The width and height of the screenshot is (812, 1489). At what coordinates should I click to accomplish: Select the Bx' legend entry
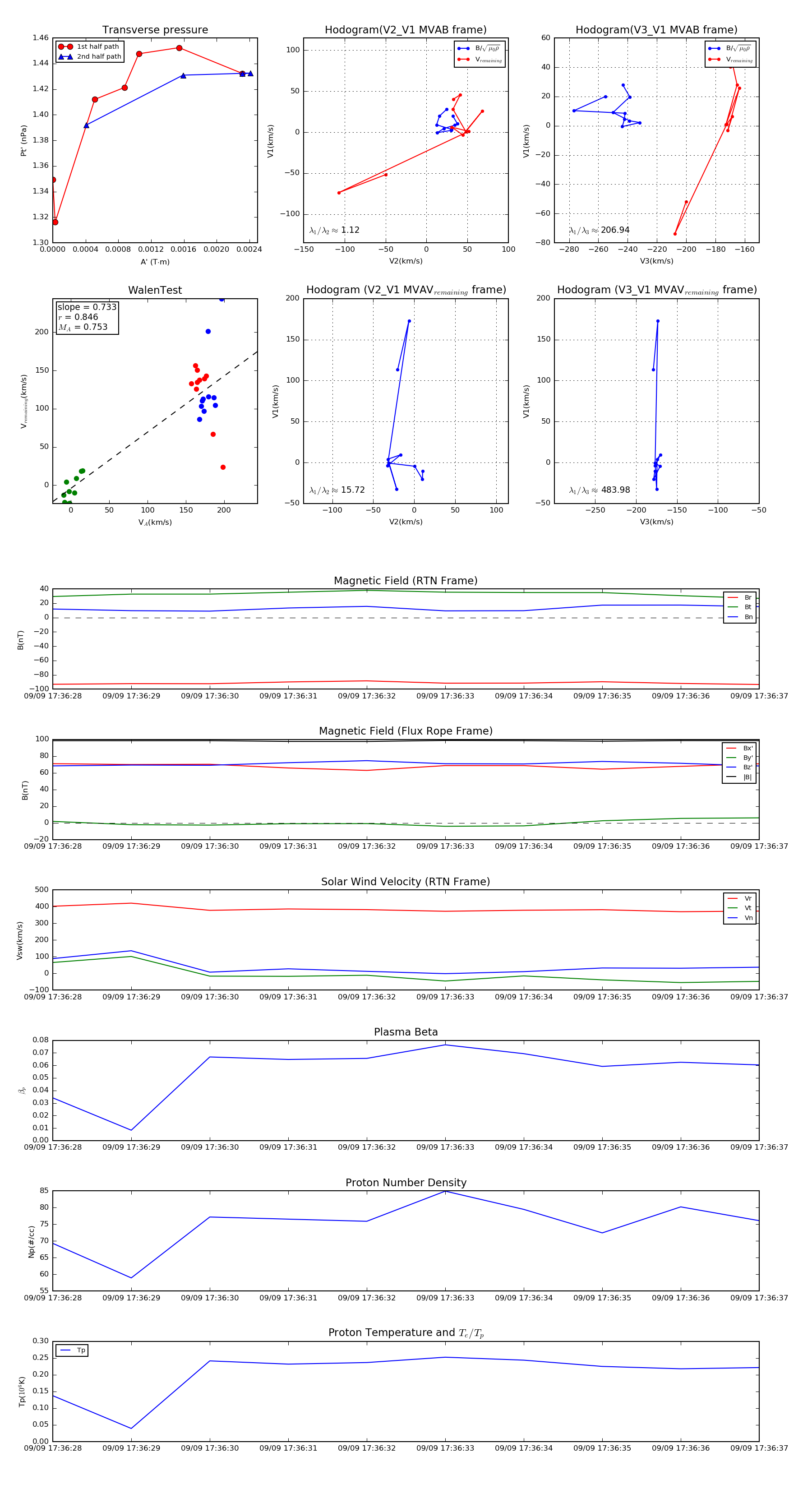pyautogui.click(x=739, y=748)
